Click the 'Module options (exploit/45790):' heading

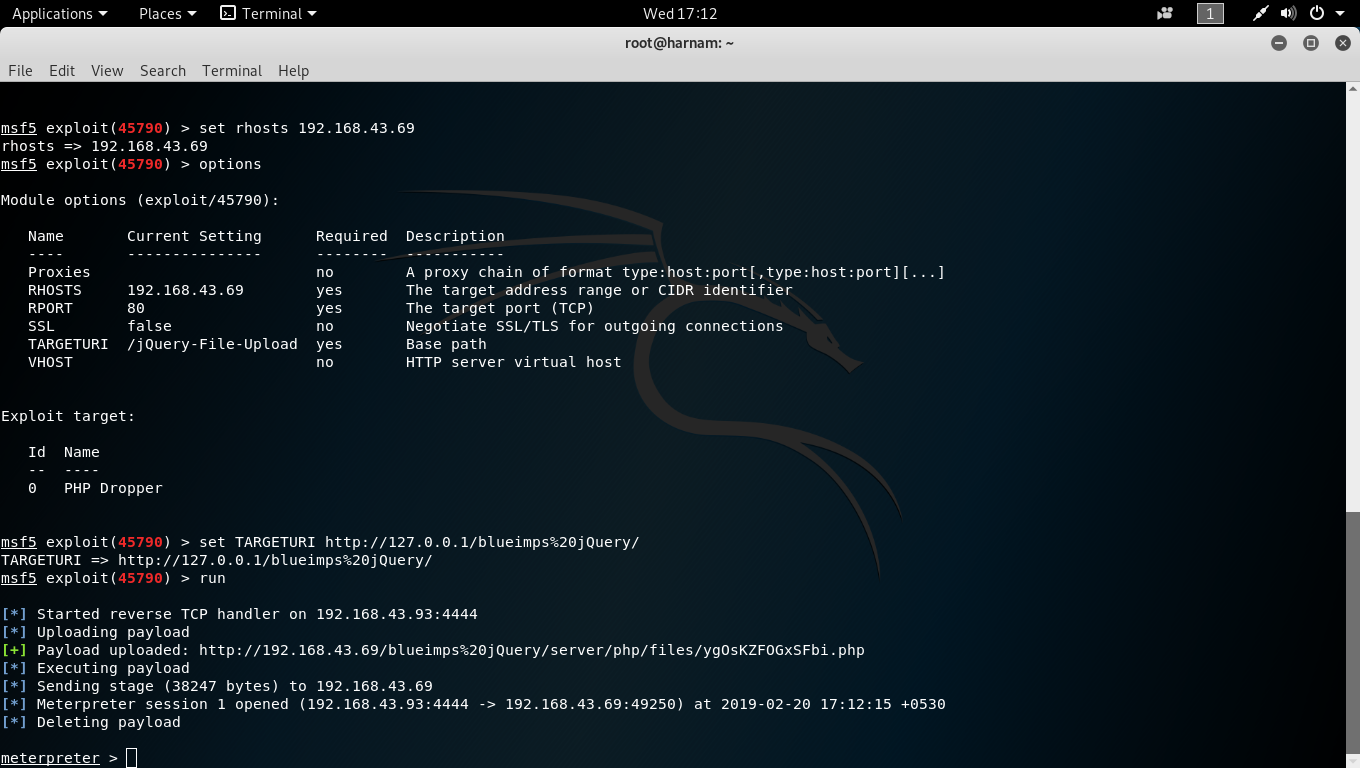(x=140, y=200)
